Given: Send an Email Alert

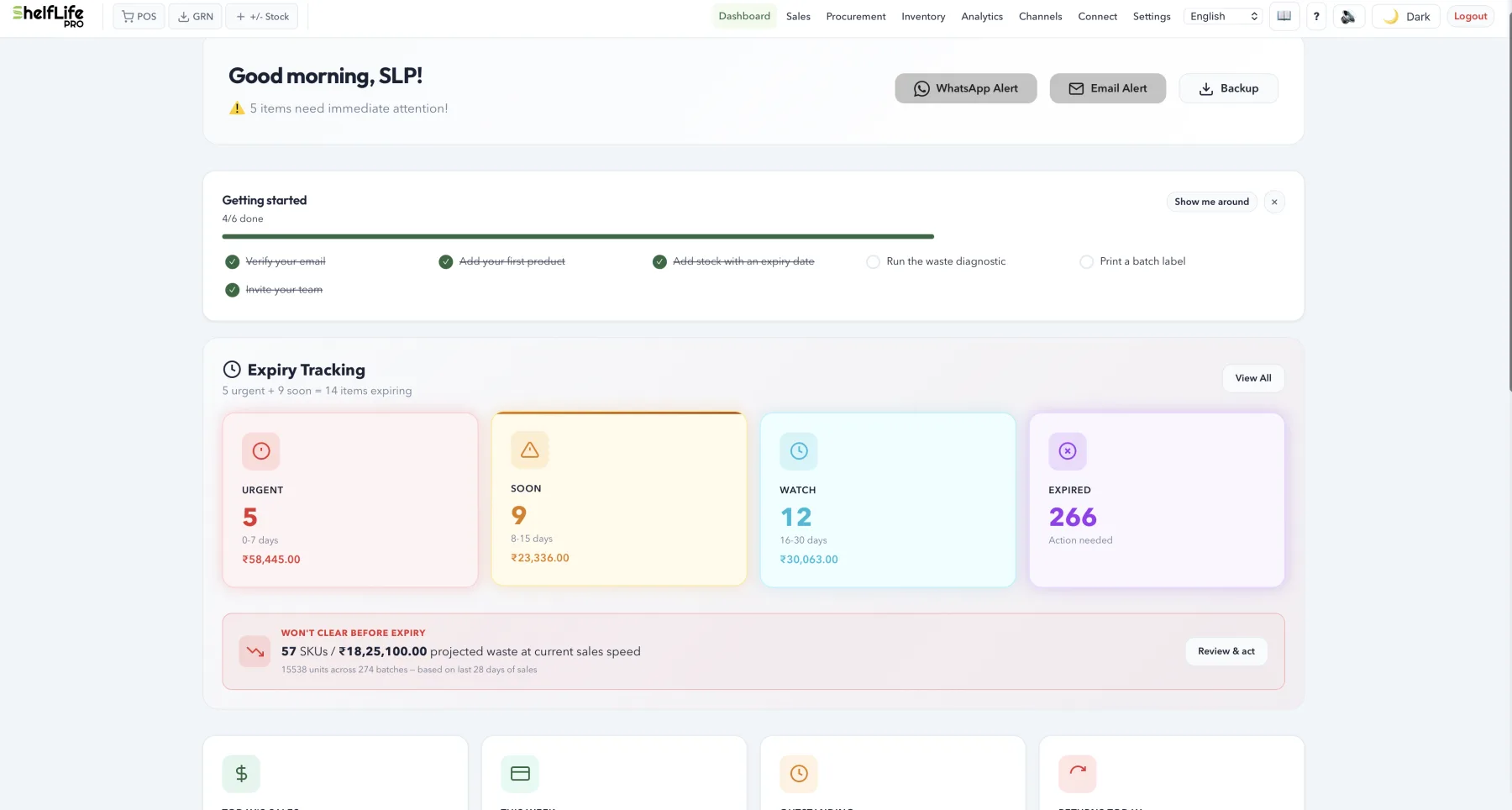Looking at the screenshot, I should click(x=1108, y=88).
